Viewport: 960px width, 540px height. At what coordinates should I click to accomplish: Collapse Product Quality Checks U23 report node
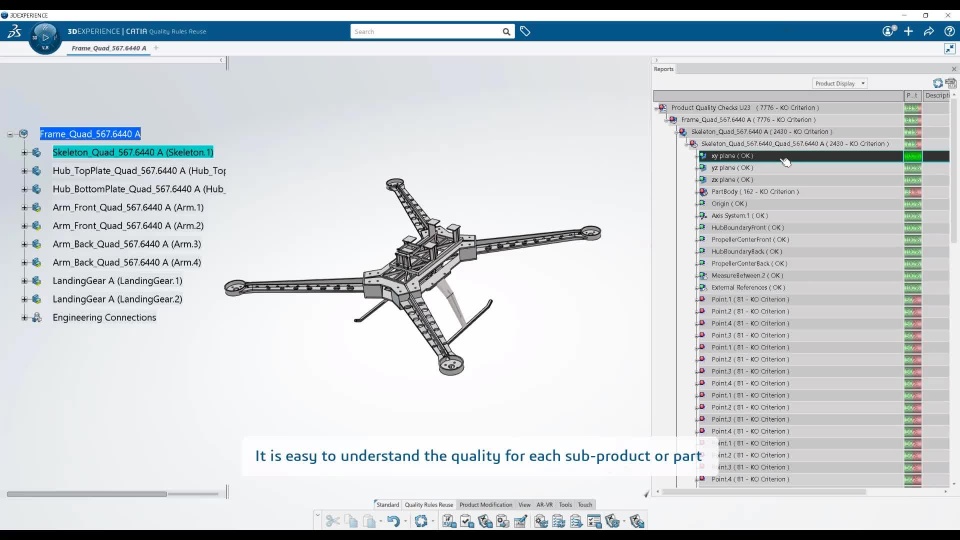657,108
